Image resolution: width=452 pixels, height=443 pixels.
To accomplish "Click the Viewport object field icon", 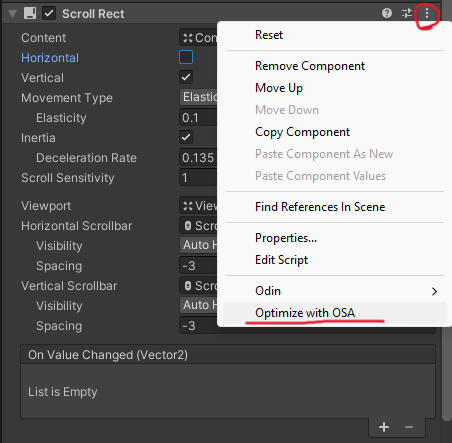I will (188, 206).
